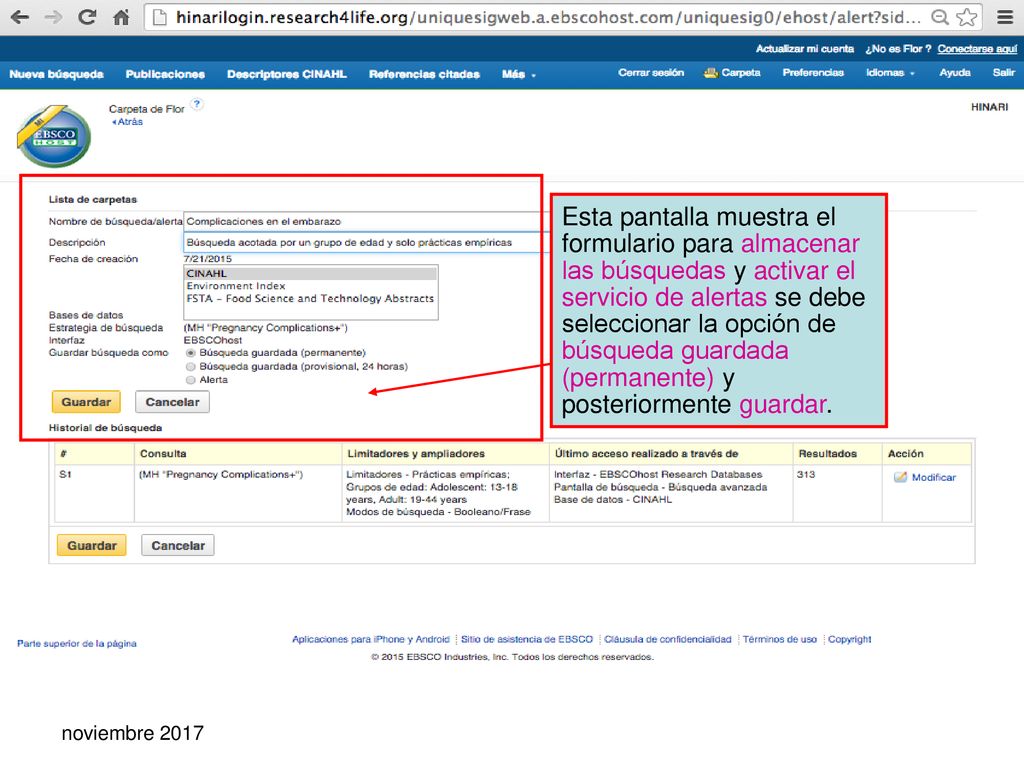Screen dimensions: 1024x768
Task: Select FSTA Food Science database entry
Action: [311, 298]
